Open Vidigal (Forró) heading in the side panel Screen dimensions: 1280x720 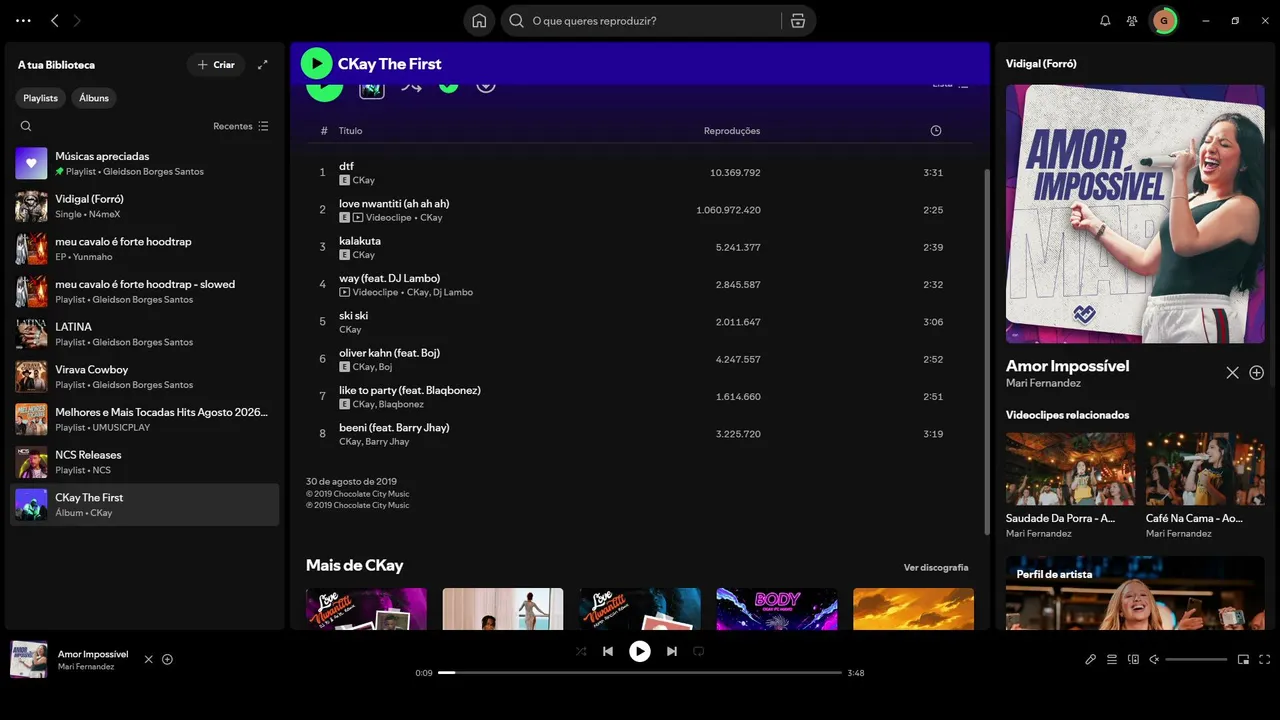tap(1041, 64)
